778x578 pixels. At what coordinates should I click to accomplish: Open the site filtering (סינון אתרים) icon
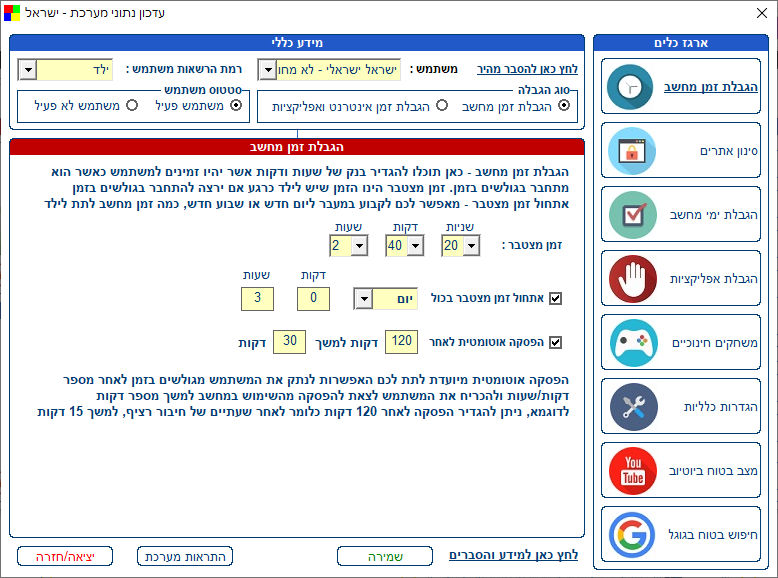click(633, 151)
